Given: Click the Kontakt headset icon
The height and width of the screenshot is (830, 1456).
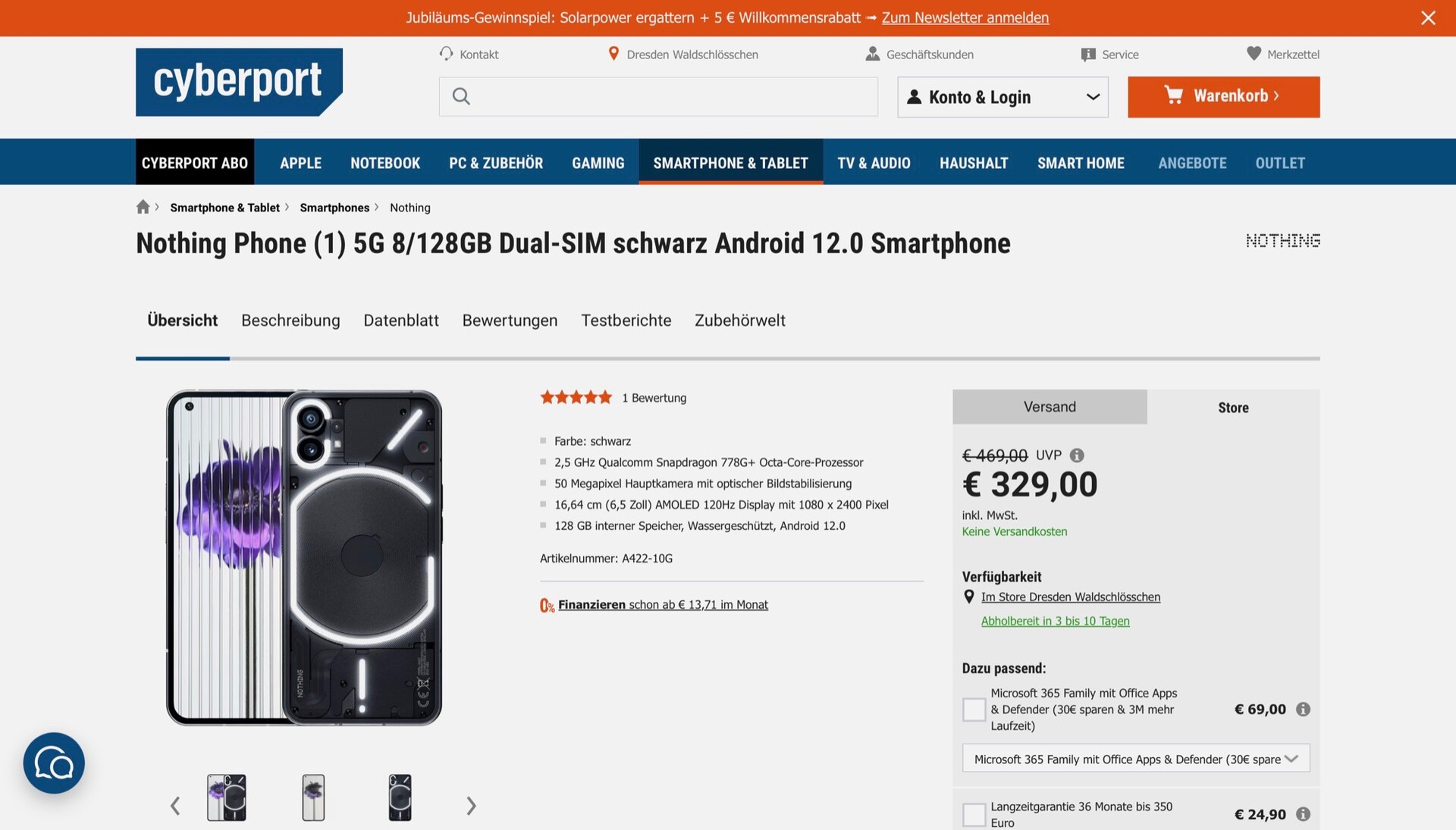Looking at the screenshot, I should [x=446, y=54].
